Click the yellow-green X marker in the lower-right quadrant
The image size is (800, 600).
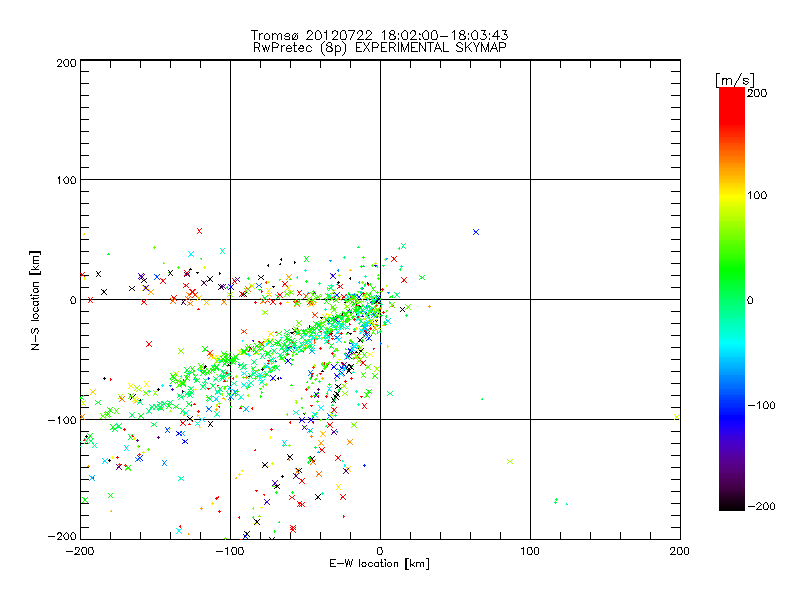[x=510, y=461]
